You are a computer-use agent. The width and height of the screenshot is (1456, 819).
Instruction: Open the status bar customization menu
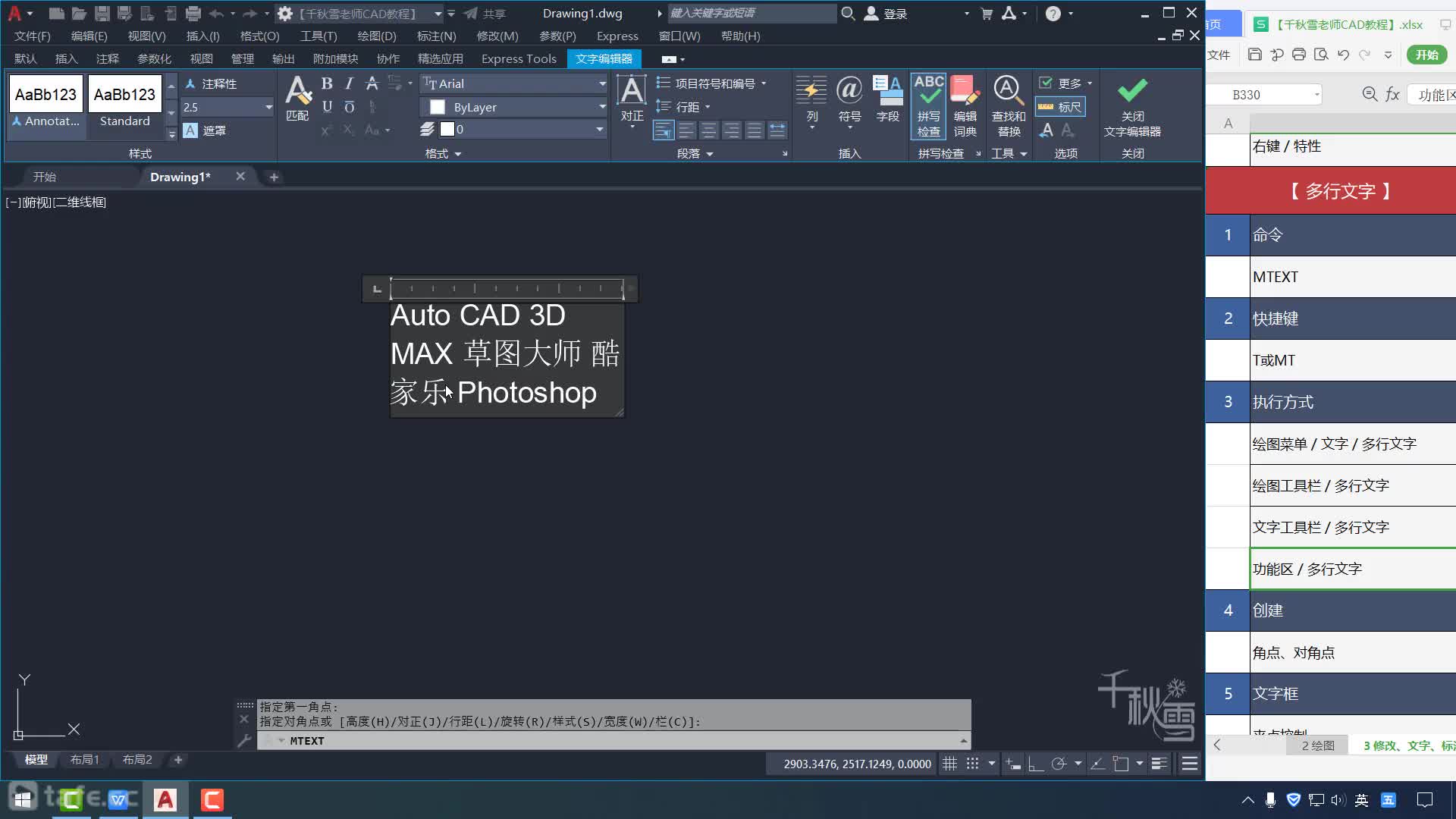click(1190, 764)
